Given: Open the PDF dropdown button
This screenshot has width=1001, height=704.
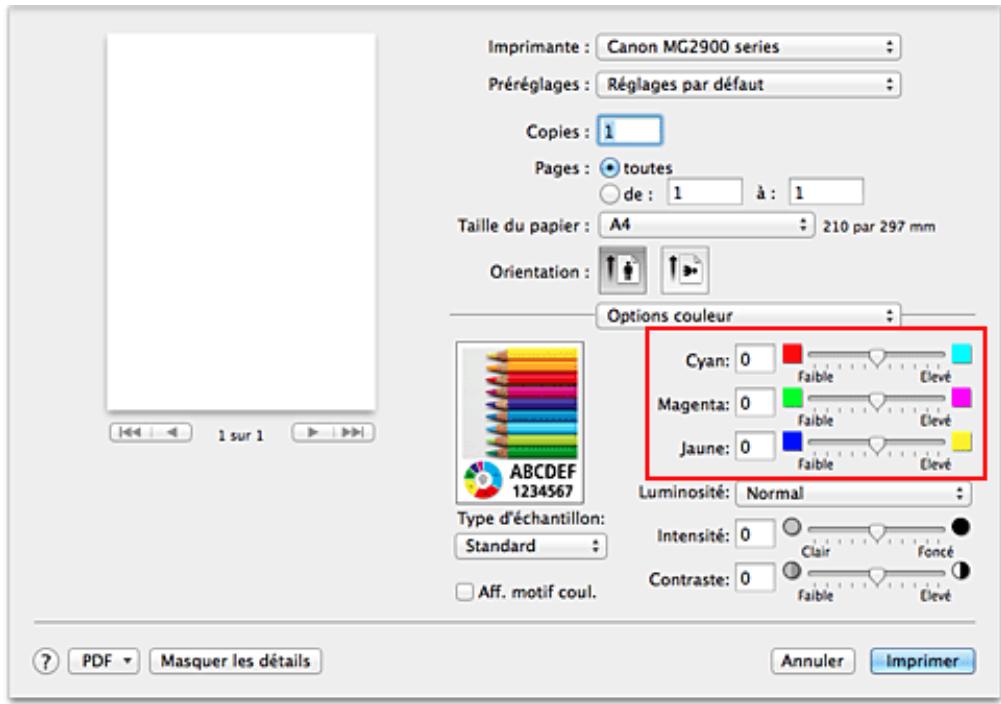Looking at the screenshot, I should point(103,661).
